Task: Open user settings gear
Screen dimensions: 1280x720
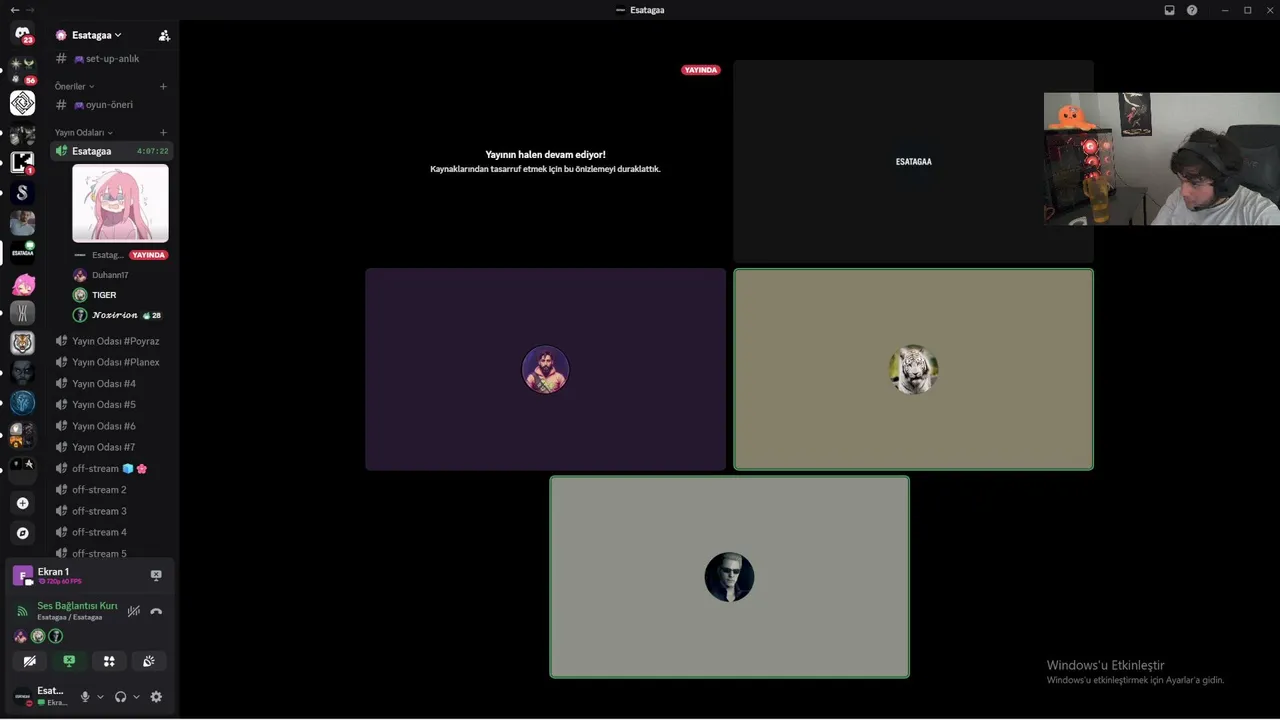Action: 156,697
